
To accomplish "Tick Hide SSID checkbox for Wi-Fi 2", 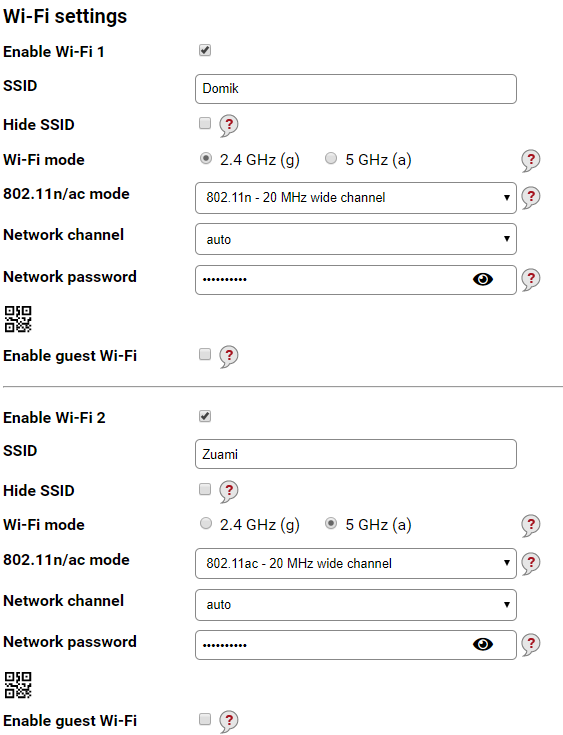I will pos(205,489).
